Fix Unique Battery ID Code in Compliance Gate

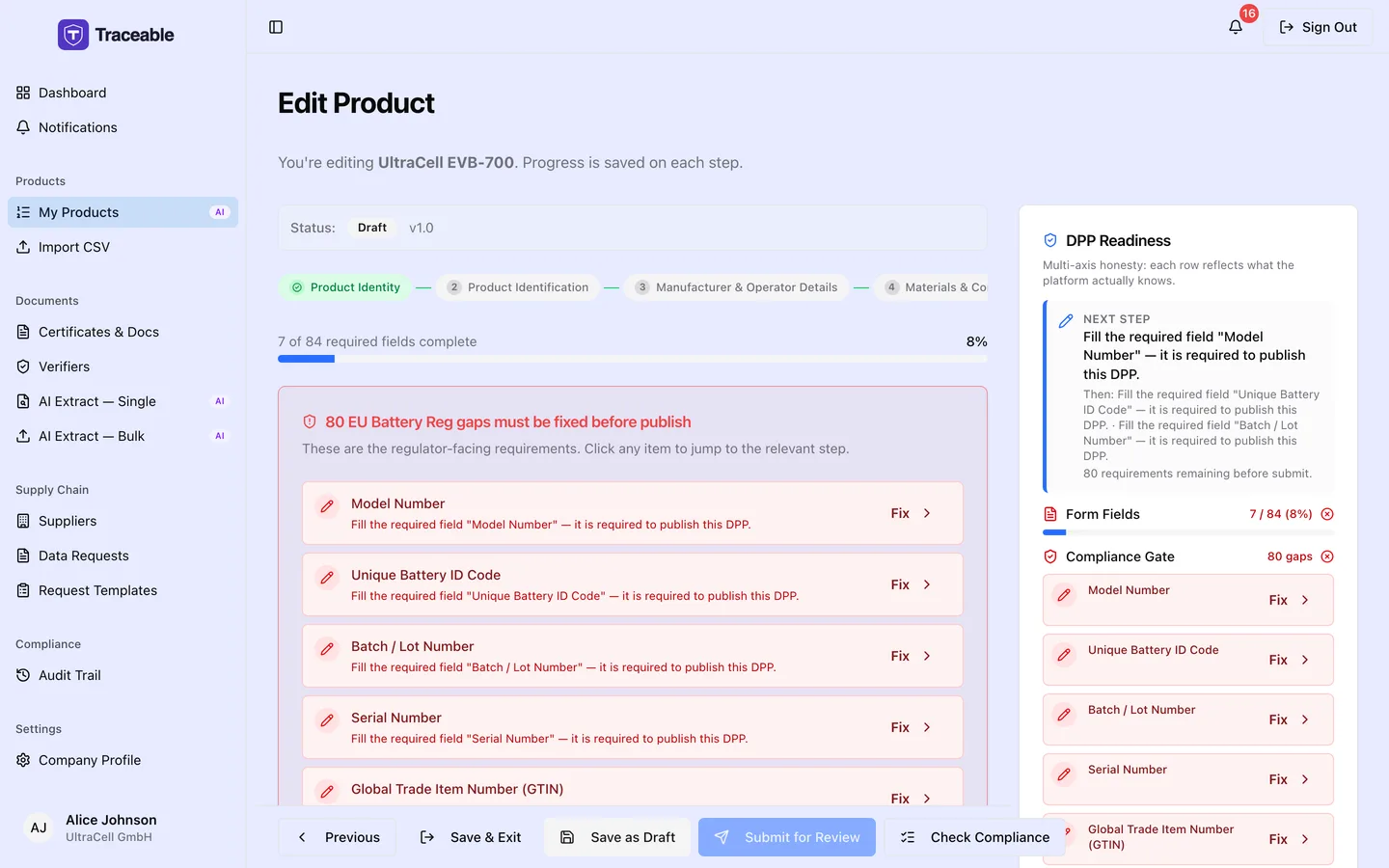pos(1290,660)
